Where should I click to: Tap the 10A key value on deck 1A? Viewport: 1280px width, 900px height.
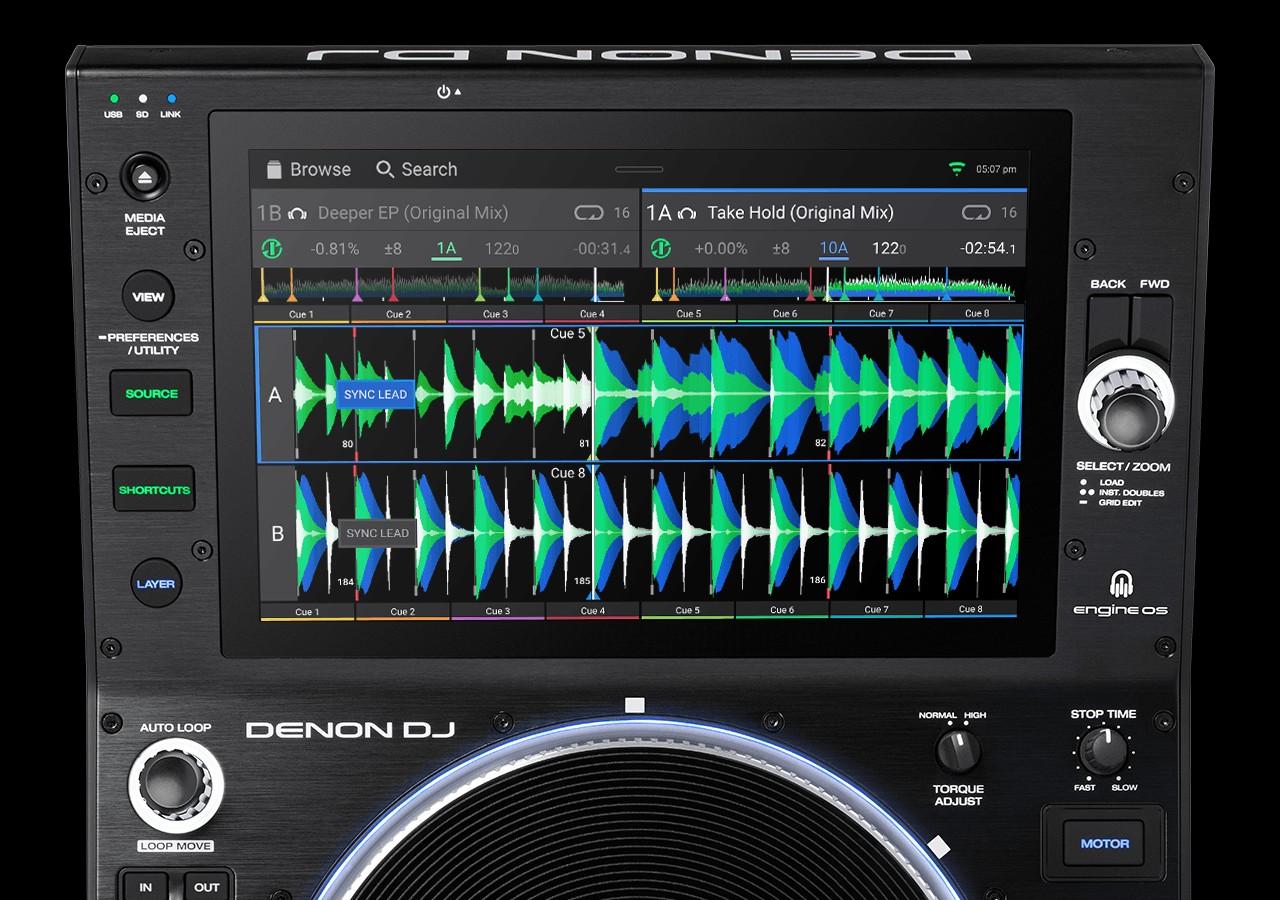coord(831,248)
